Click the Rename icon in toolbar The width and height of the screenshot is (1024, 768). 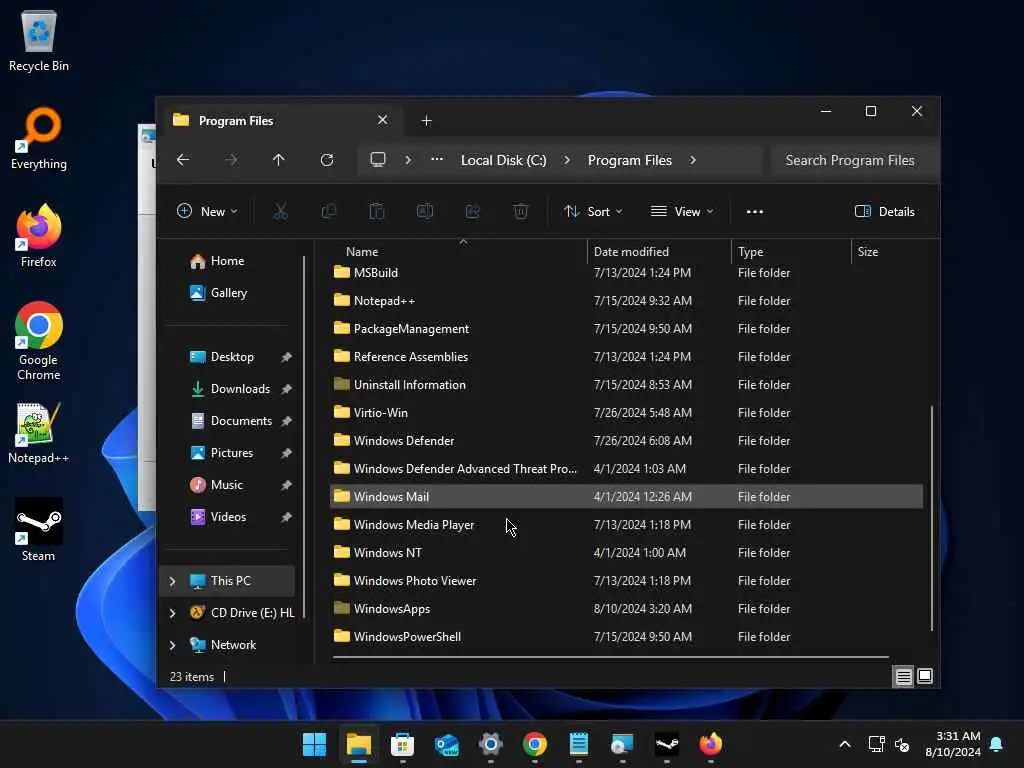coord(424,211)
